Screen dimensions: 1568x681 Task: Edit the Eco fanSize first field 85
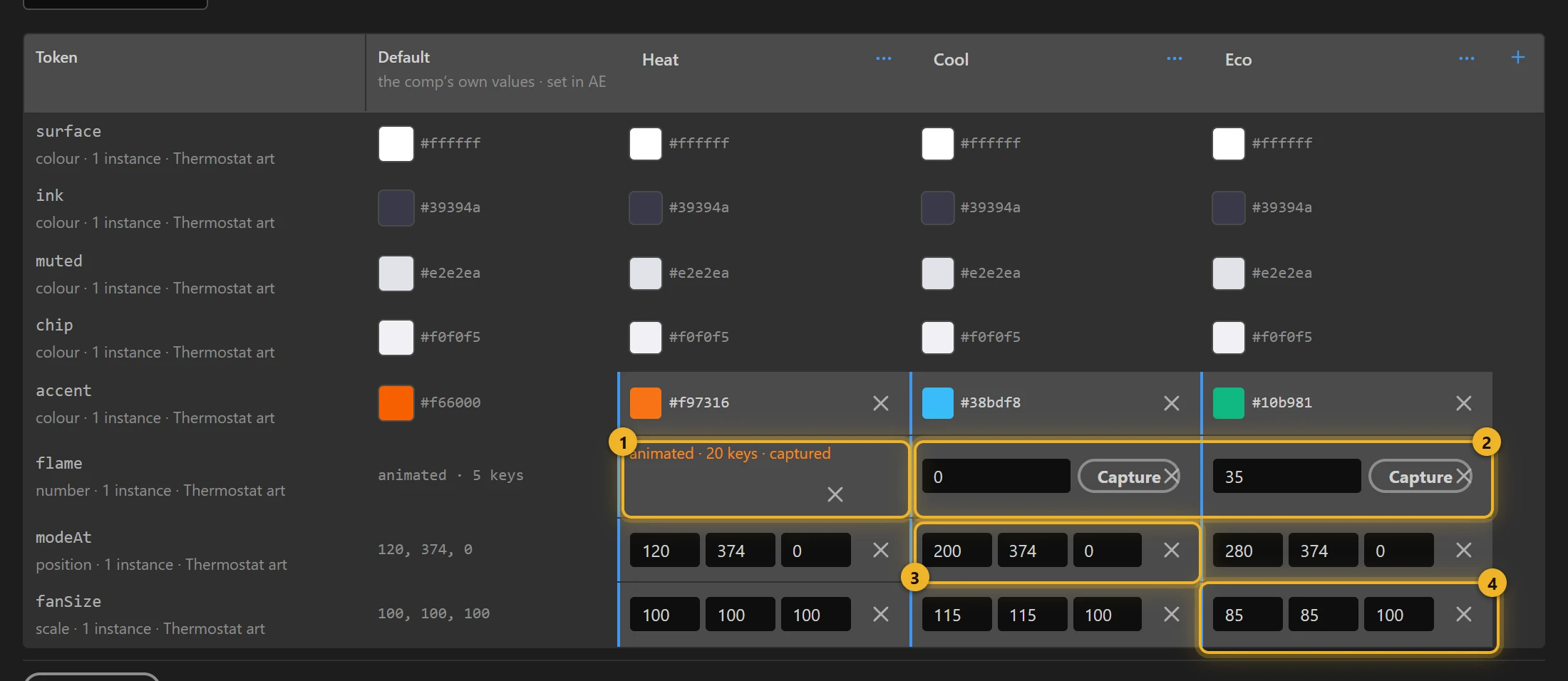tap(1248, 614)
